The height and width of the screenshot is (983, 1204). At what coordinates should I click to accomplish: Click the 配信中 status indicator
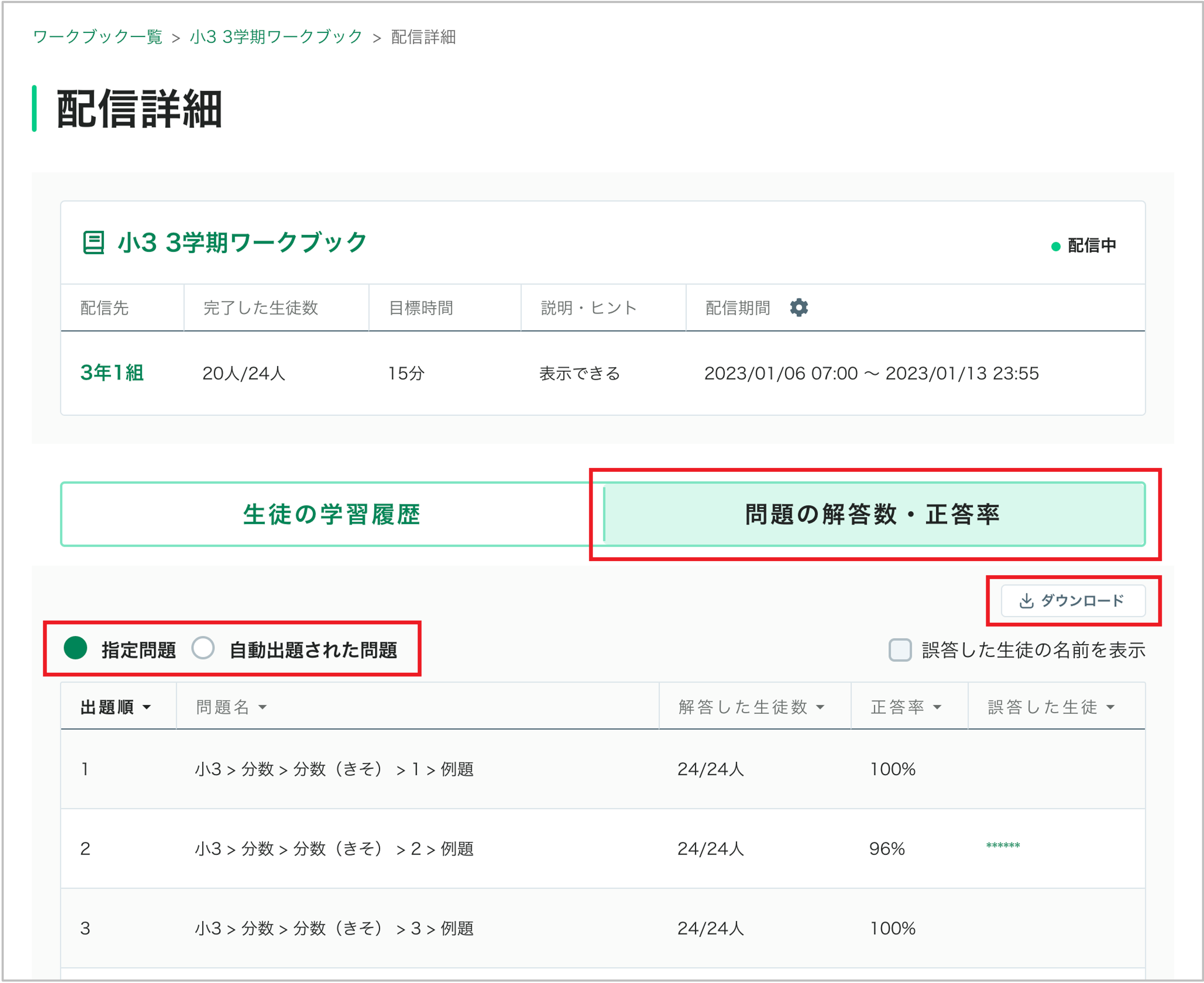[1084, 245]
